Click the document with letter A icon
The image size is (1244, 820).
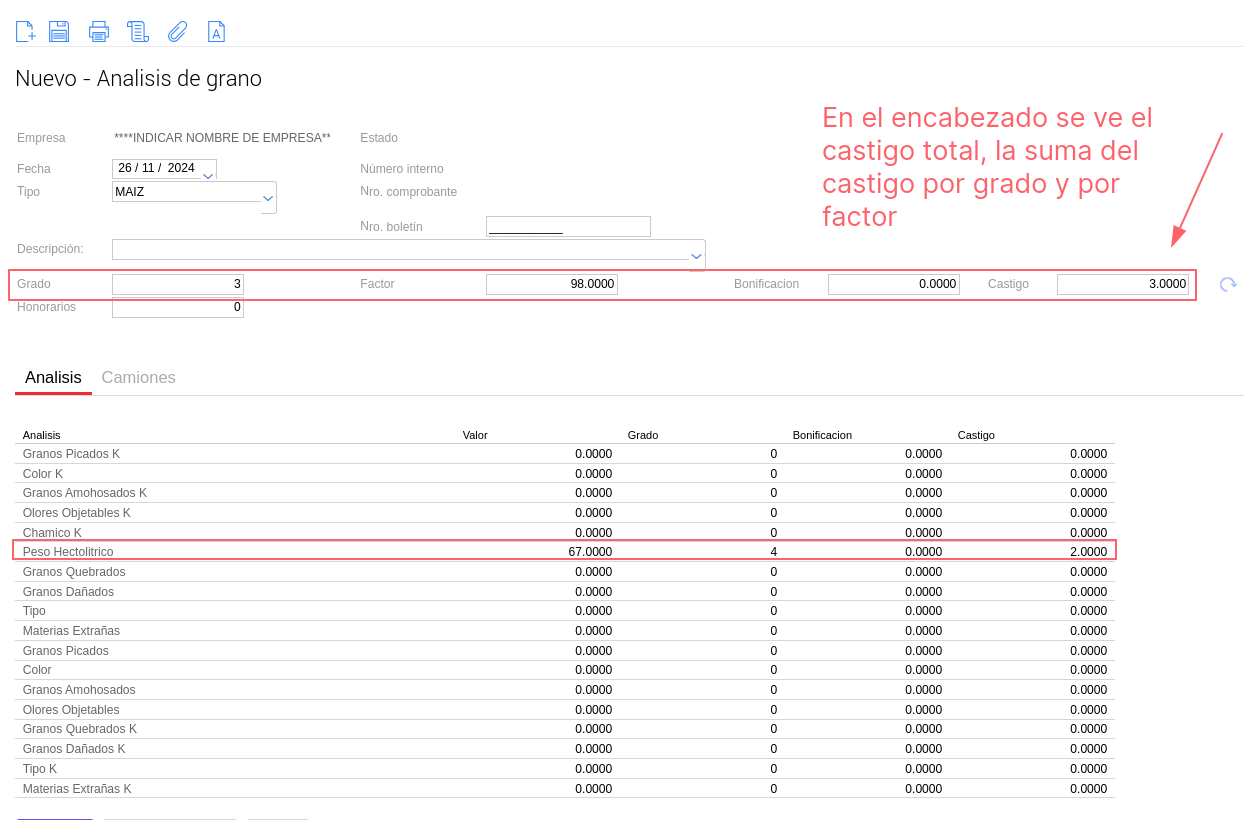[x=216, y=32]
